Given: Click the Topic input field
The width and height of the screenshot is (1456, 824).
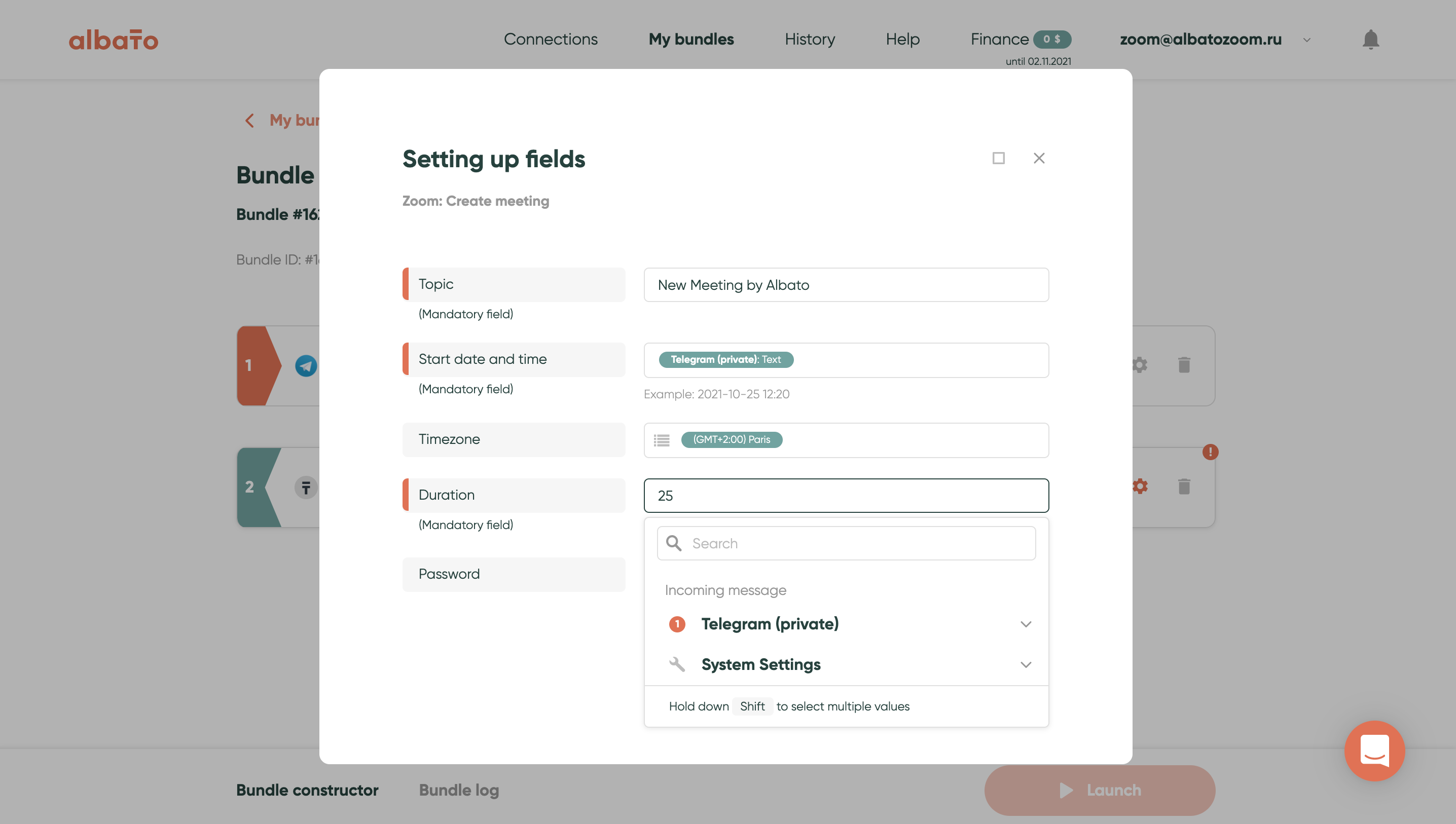Looking at the screenshot, I should (846, 285).
